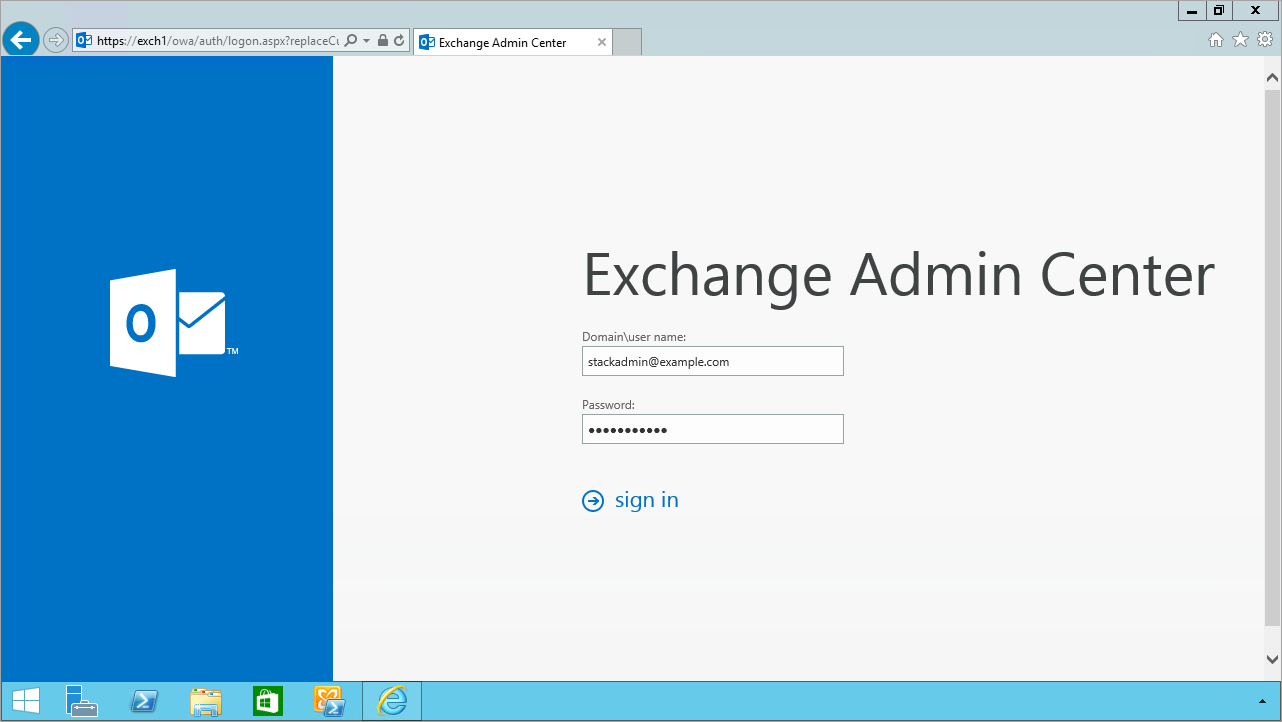Click the browser forward arrow button
Image resolution: width=1282 pixels, height=722 pixels.
[56, 41]
